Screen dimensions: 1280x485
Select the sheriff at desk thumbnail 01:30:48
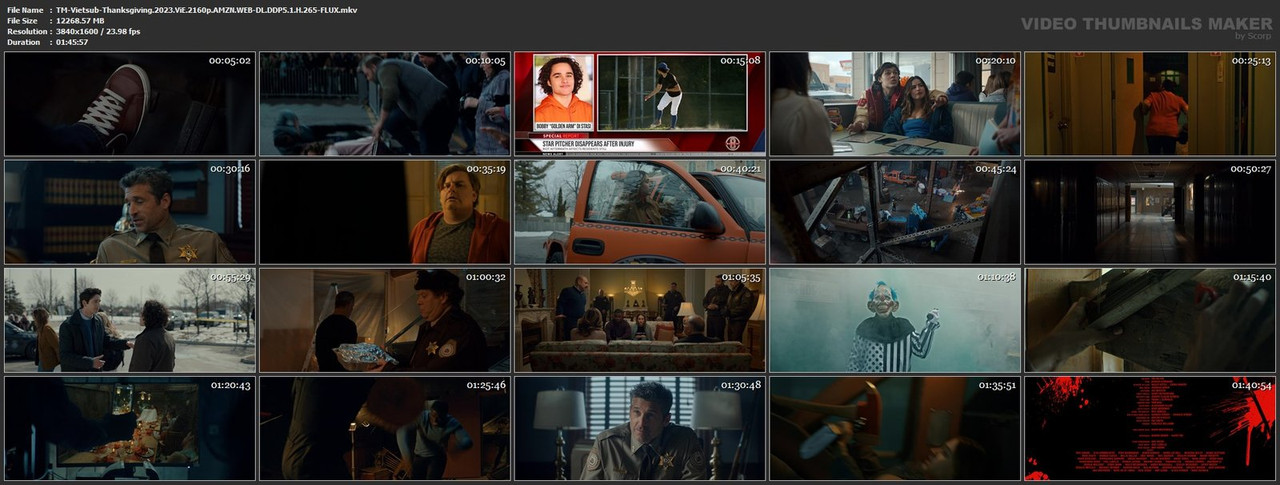pyautogui.click(x=640, y=427)
